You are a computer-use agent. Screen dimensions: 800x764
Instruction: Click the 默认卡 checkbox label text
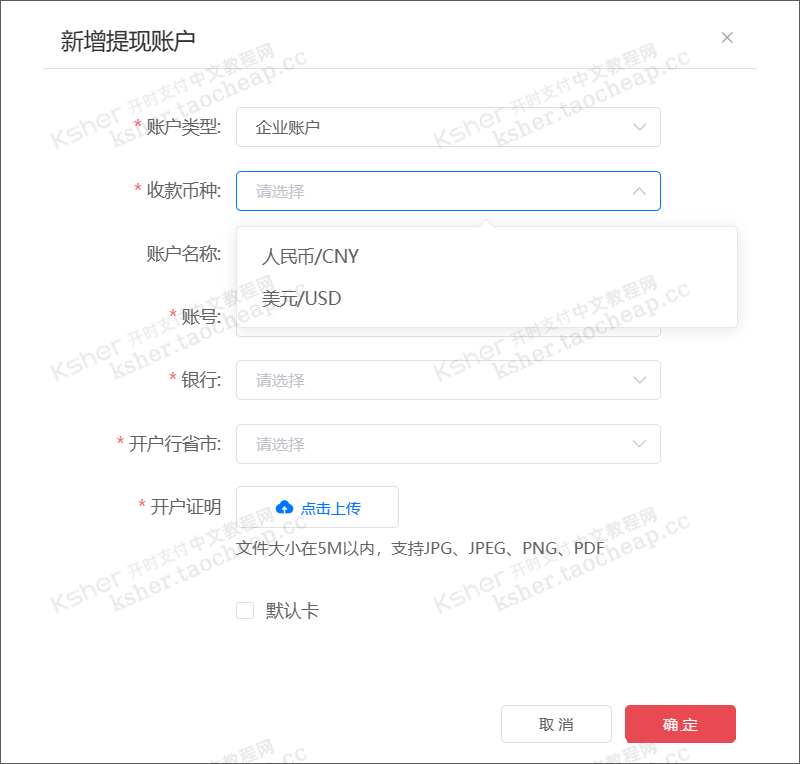[x=292, y=610]
